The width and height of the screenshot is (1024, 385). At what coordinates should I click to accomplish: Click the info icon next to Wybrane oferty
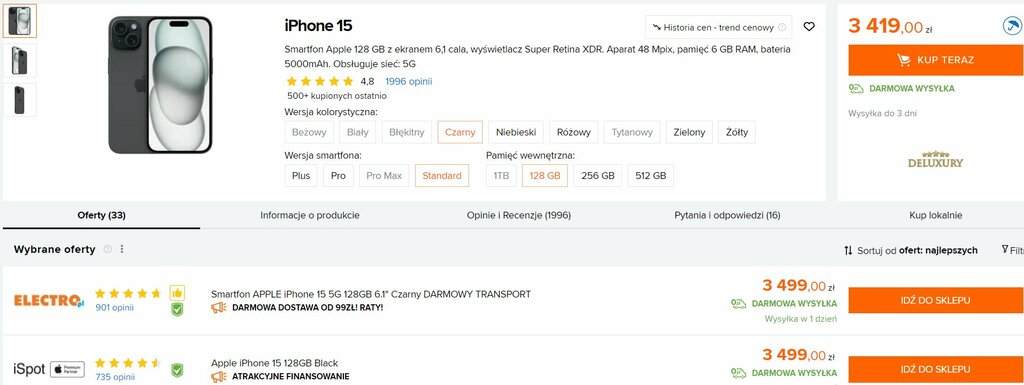pos(108,249)
